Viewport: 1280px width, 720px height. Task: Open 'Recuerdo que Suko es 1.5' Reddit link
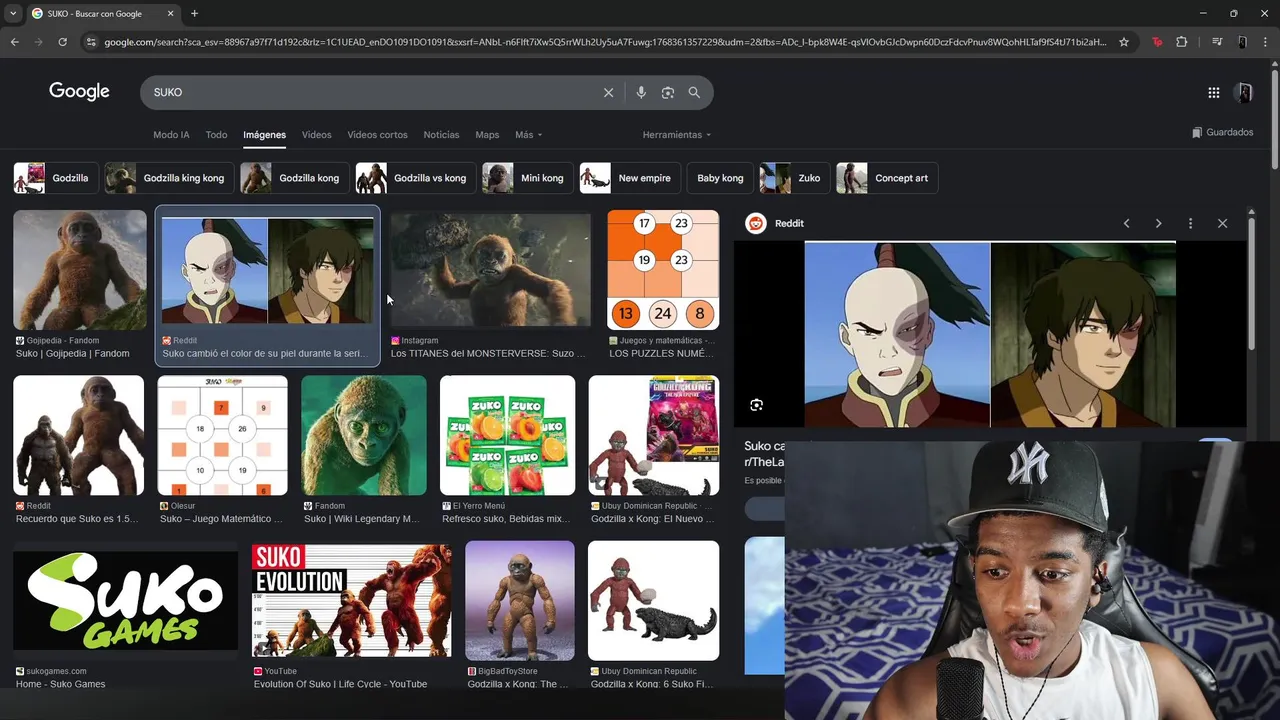click(77, 519)
